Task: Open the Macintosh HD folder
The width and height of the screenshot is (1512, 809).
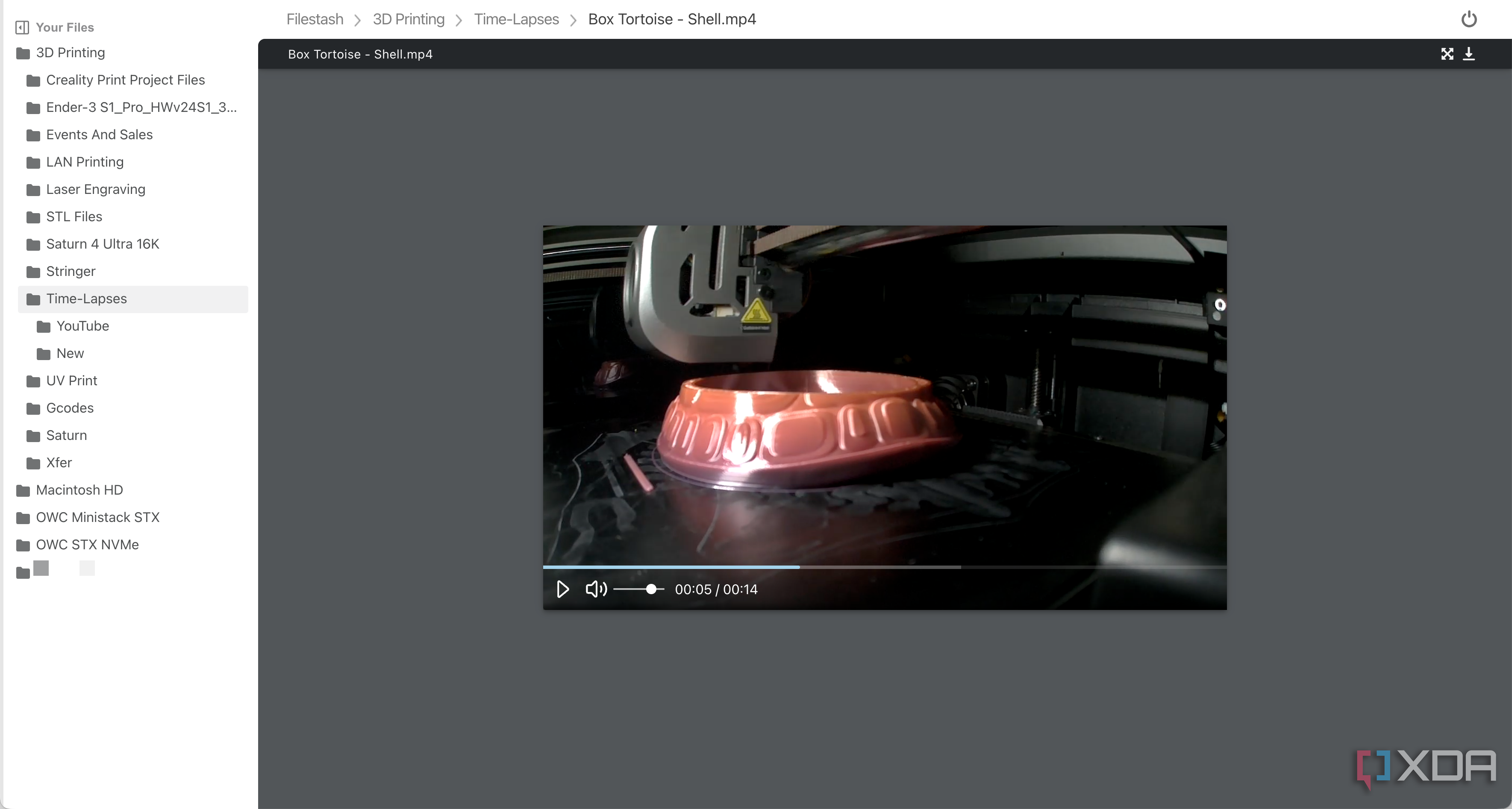Action: (x=79, y=490)
